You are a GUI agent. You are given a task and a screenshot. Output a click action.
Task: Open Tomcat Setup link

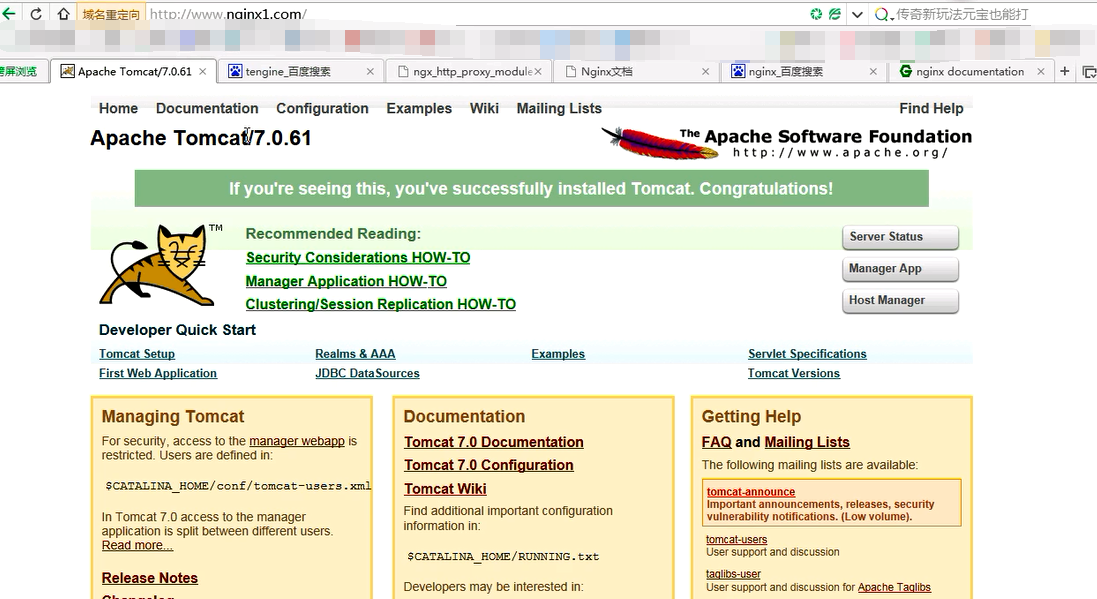tap(137, 354)
